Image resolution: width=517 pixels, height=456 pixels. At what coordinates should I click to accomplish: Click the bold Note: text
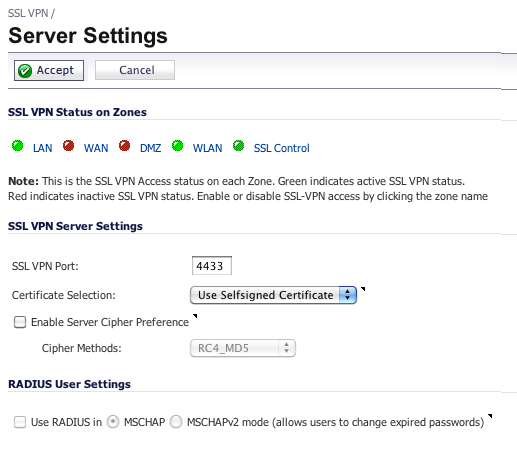[x=23, y=181]
